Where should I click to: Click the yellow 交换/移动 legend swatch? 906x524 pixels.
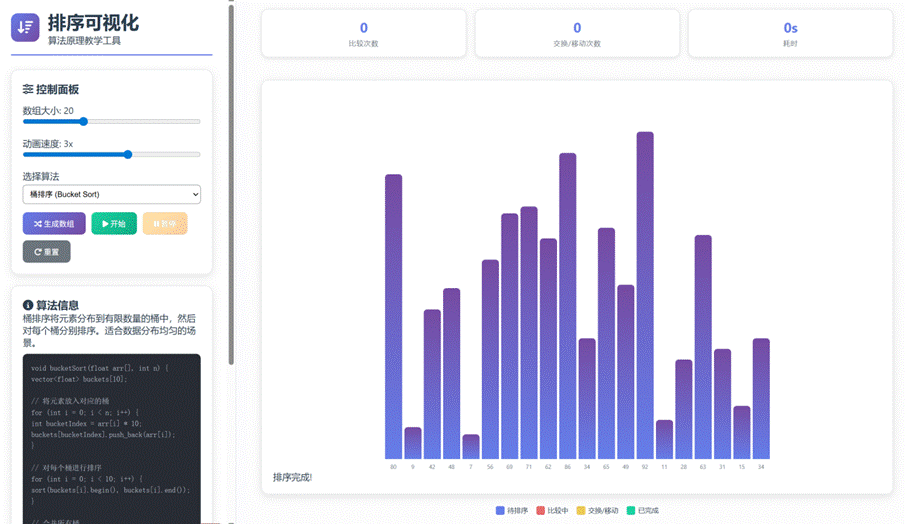(582, 511)
